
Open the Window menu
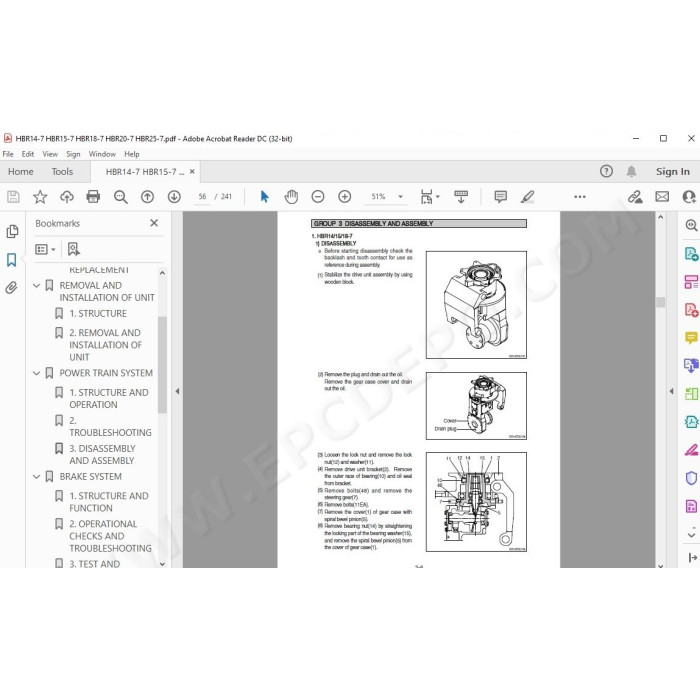coord(102,154)
